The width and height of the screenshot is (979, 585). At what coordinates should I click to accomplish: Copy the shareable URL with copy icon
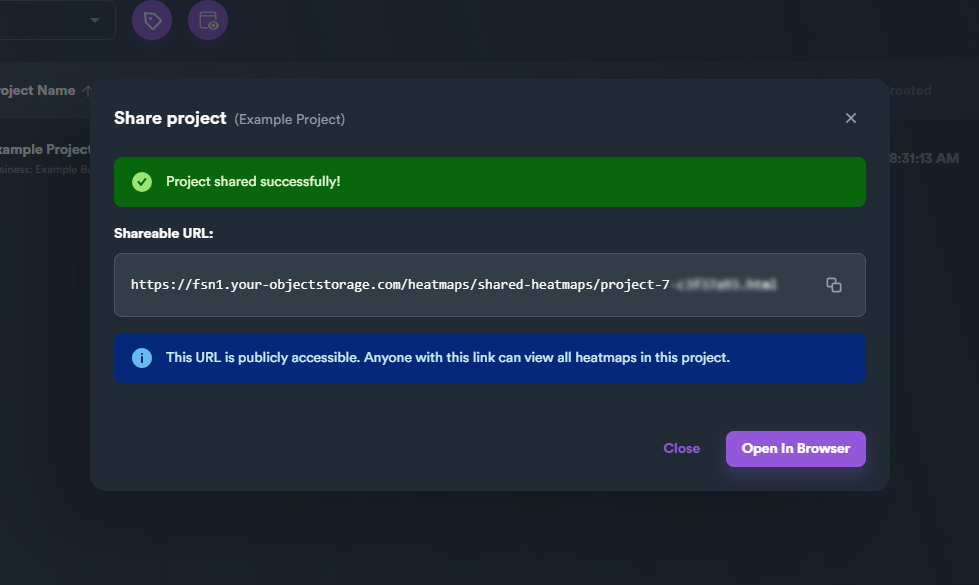click(x=833, y=285)
